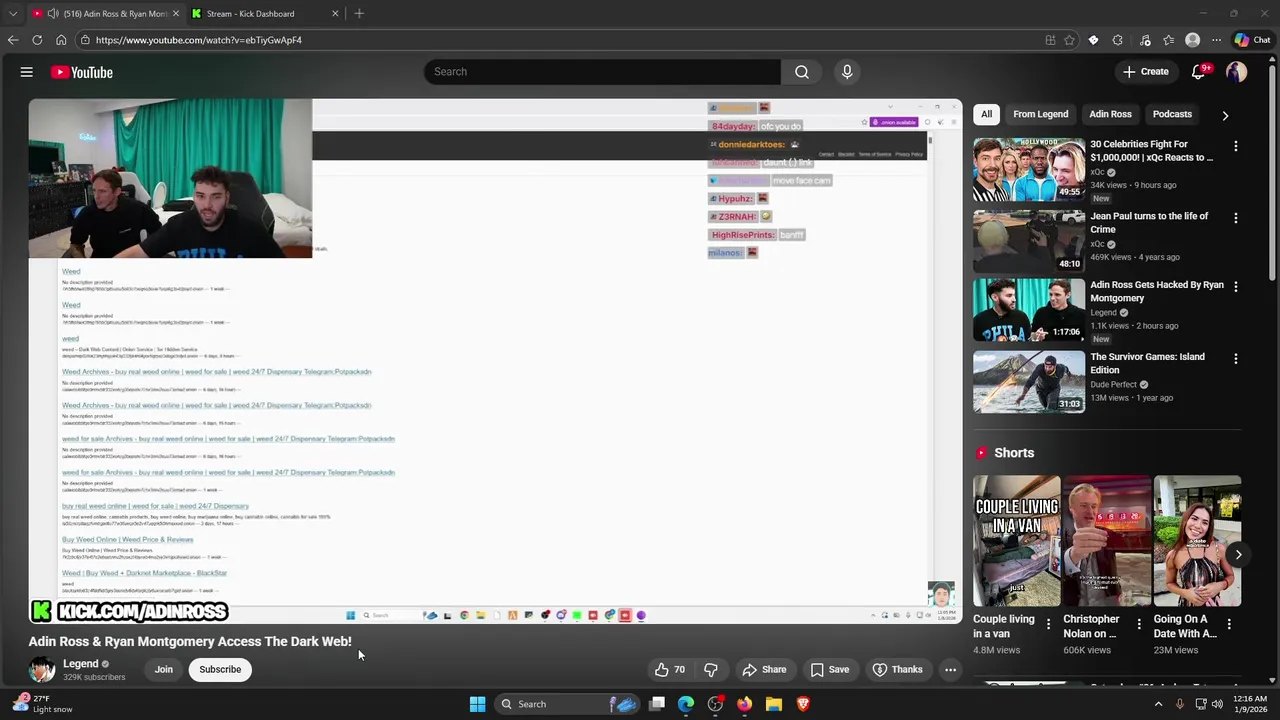Open 30 Celebrities Fight video thumbnail
The height and width of the screenshot is (720, 1280).
pyautogui.click(x=1029, y=169)
